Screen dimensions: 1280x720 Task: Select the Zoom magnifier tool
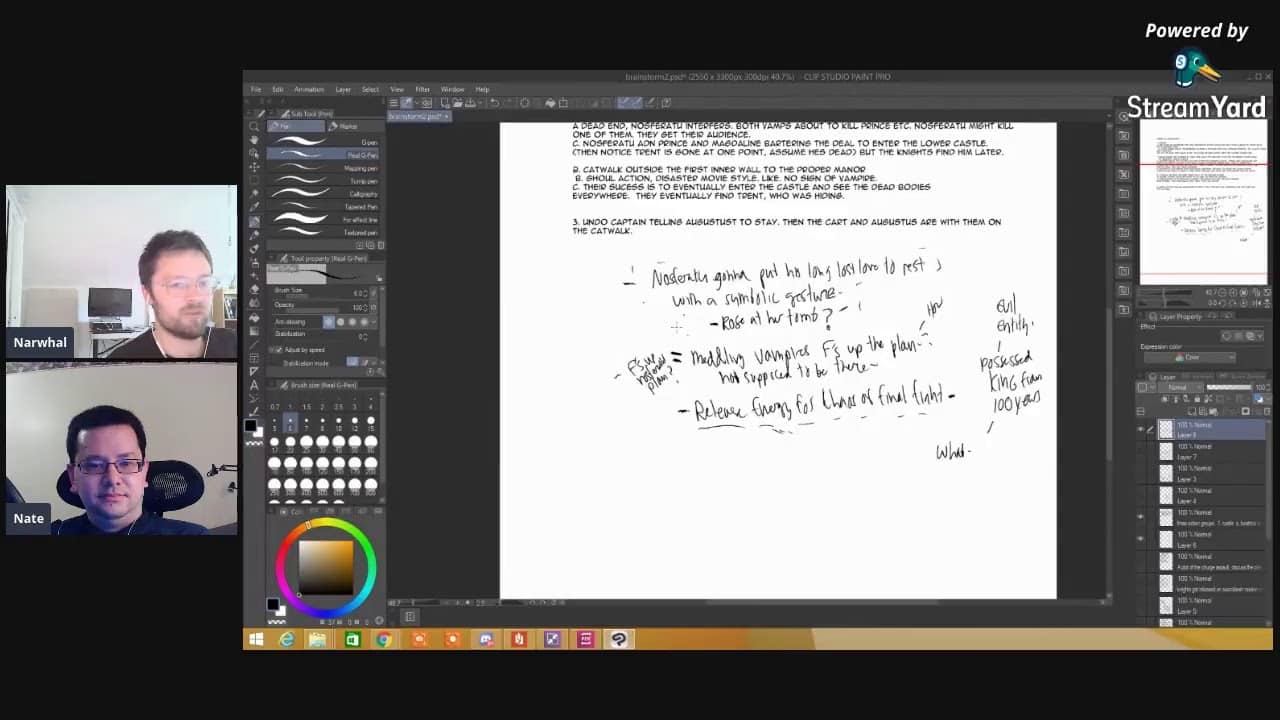tap(254, 127)
